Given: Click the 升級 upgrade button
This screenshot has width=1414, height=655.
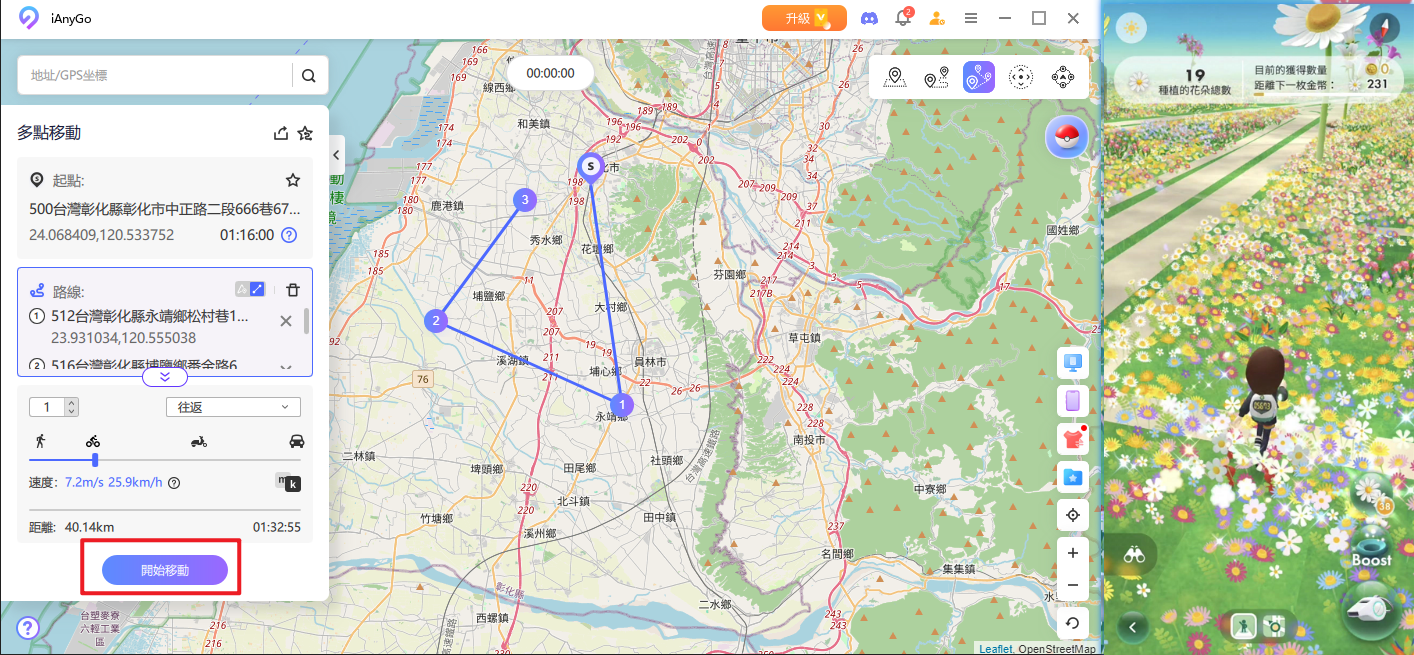Looking at the screenshot, I should point(804,18).
